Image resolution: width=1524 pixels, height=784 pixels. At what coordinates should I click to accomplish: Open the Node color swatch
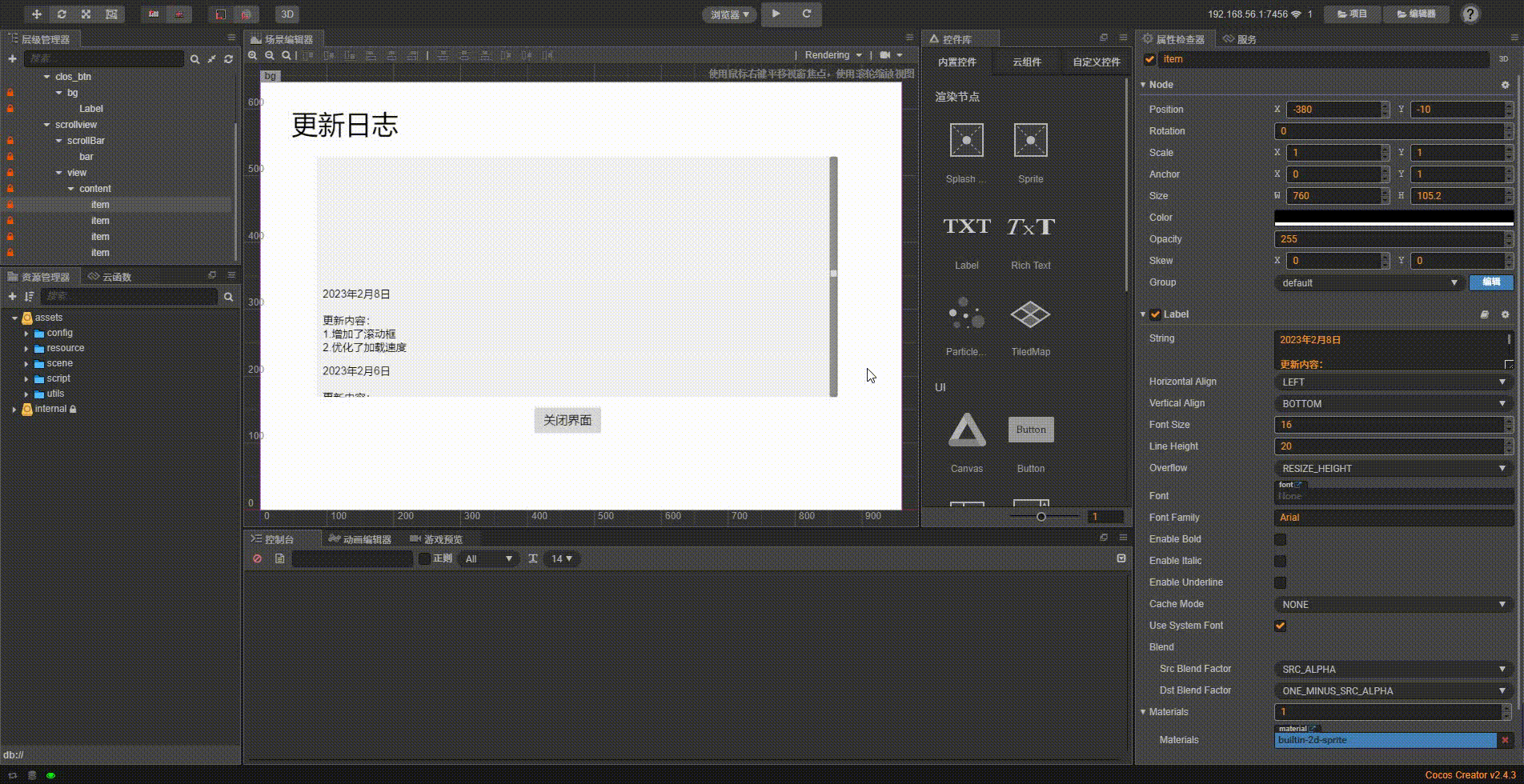pyautogui.click(x=1393, y=217)
